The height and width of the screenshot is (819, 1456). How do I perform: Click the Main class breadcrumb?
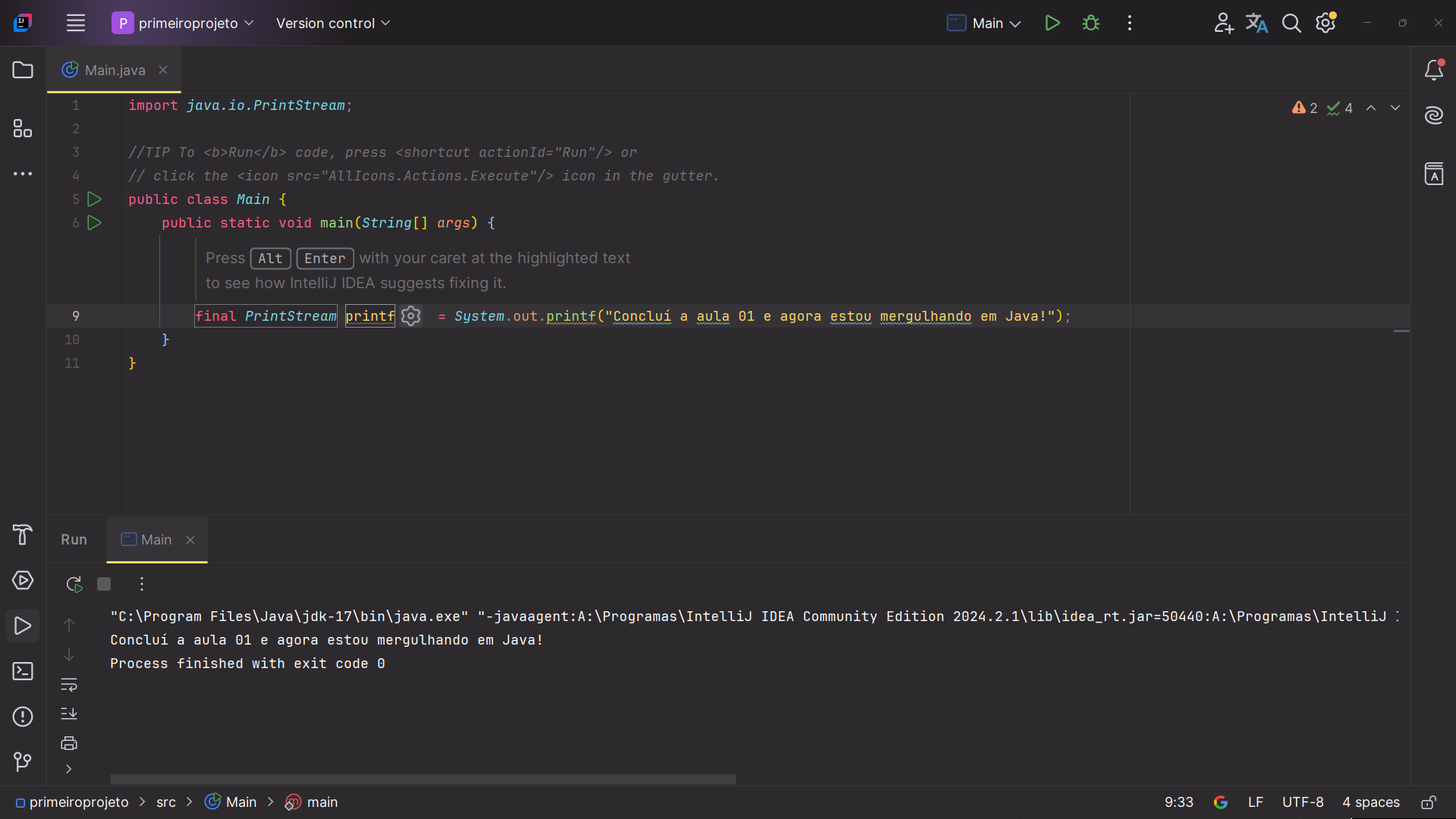[231, 802]
